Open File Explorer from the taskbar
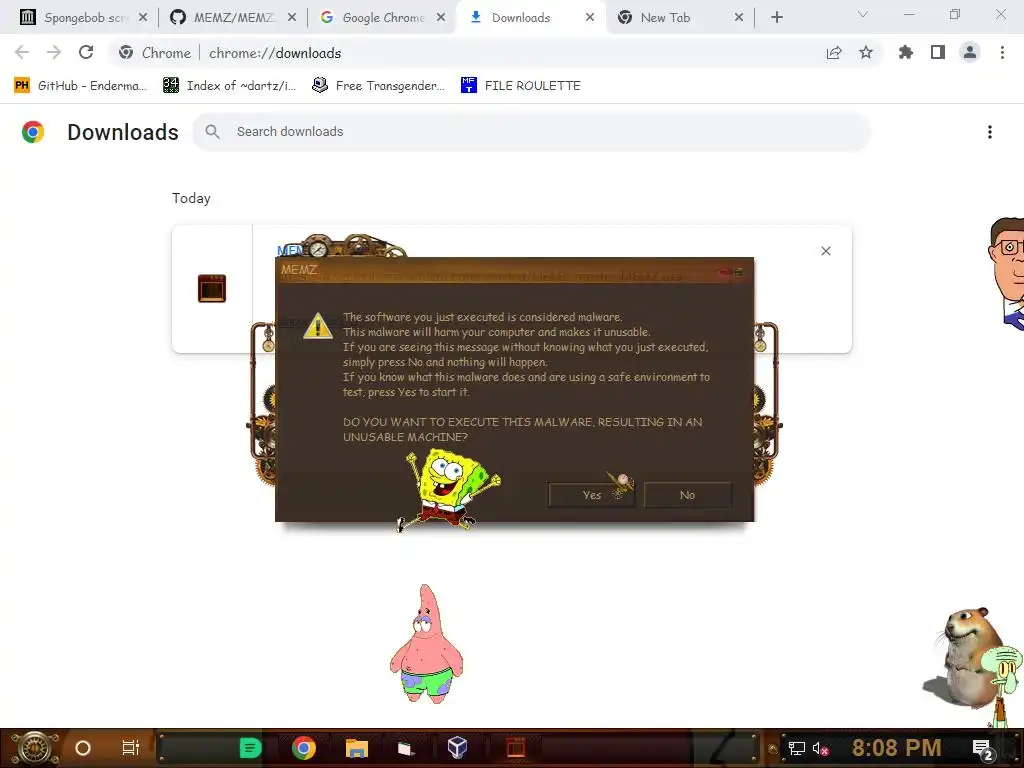1024x768 pixels. pyautogui.click(x=357, y=748)
